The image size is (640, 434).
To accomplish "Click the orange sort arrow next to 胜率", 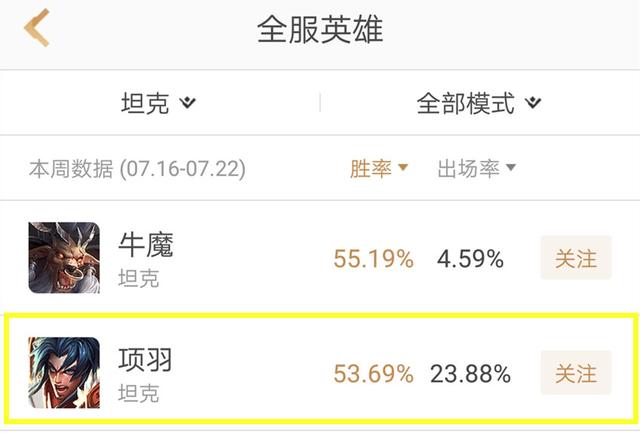I will pyautogui.click(x=403, y=168).
